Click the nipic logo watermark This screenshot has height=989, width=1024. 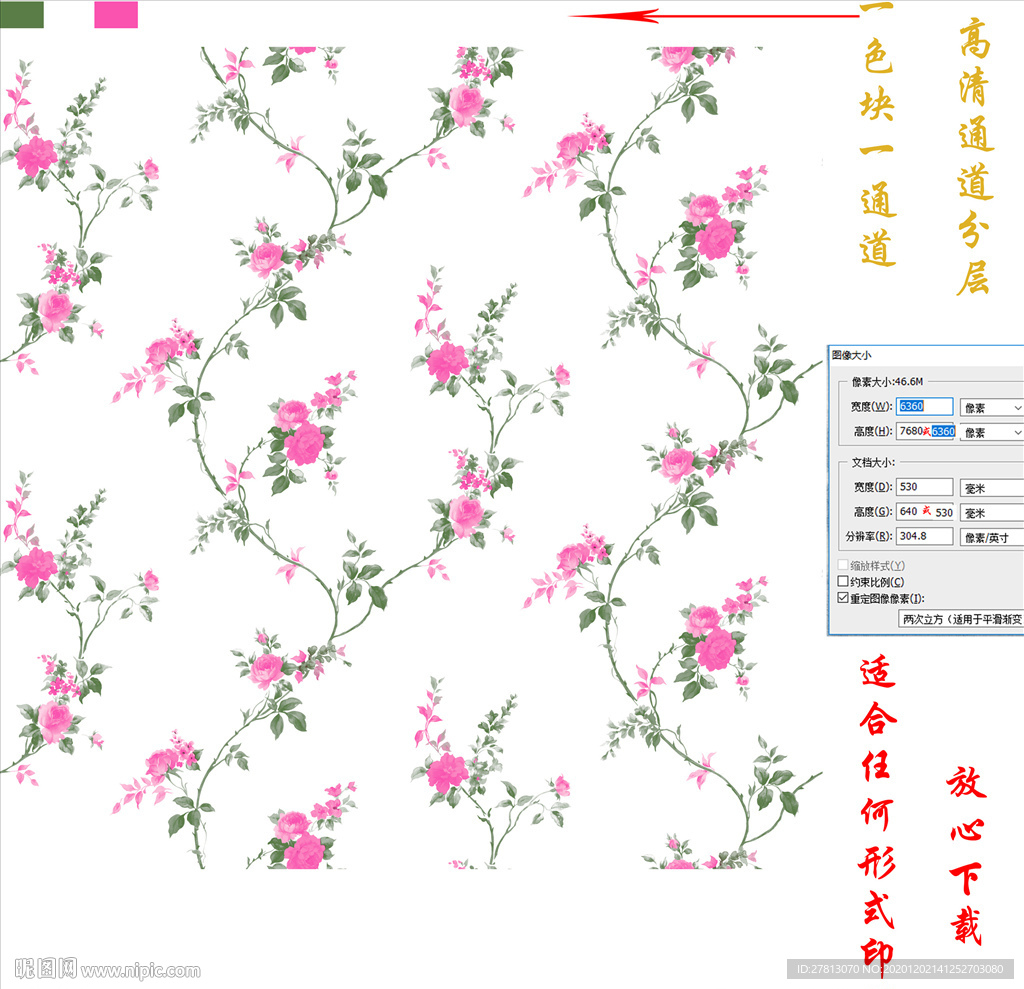(x=45, y=968)
